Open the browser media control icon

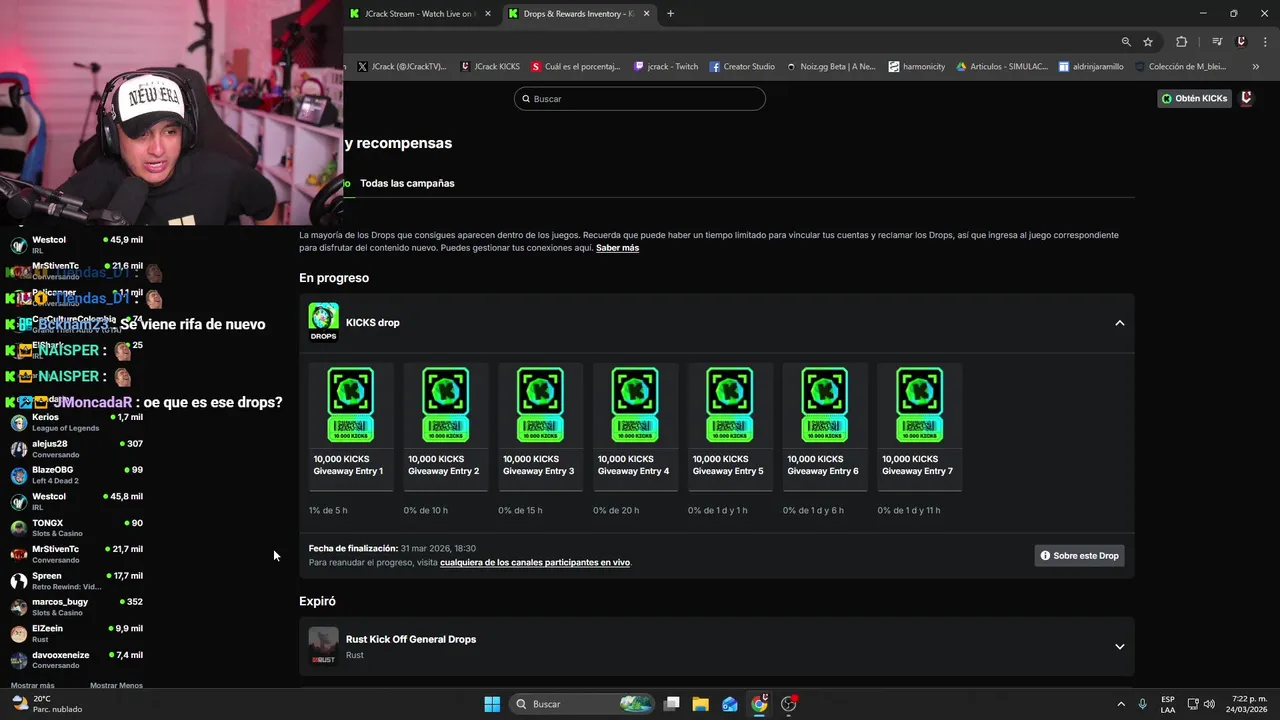tap(1217, 42)
